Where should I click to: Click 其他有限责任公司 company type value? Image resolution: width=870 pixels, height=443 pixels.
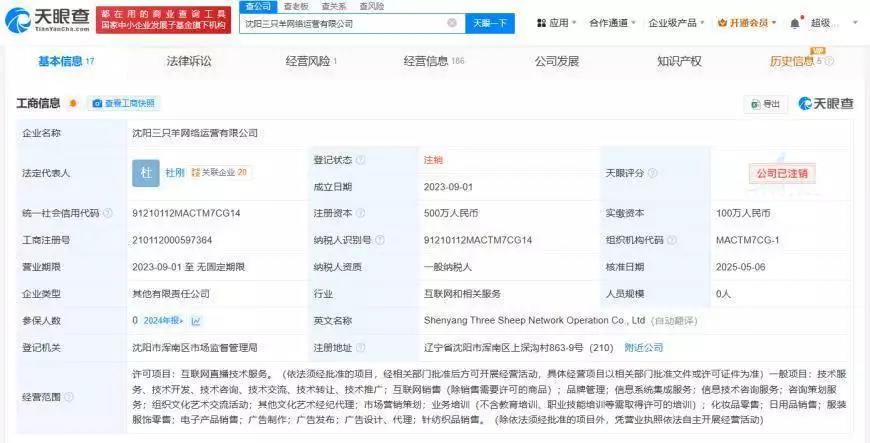(171, 294)
